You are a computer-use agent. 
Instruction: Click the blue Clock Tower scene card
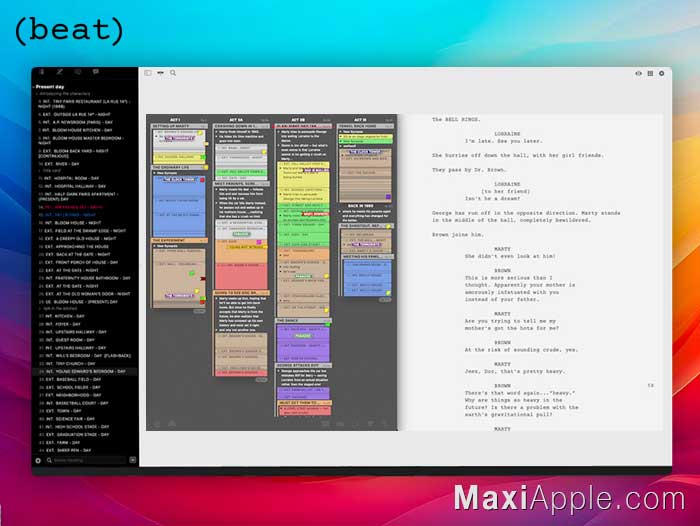coord(179,206)
